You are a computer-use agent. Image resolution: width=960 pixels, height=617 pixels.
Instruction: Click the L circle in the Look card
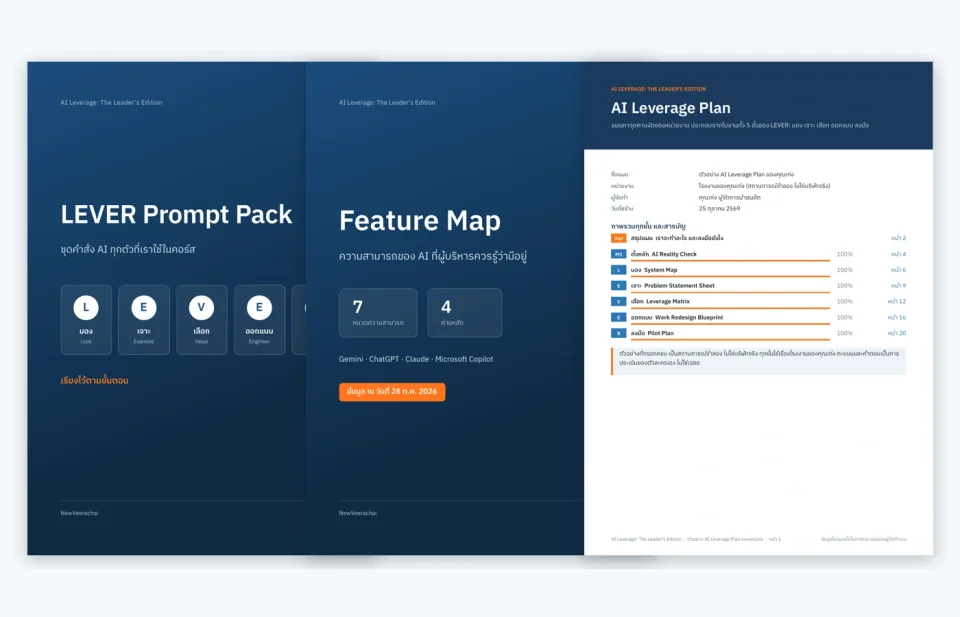point(86,307)
